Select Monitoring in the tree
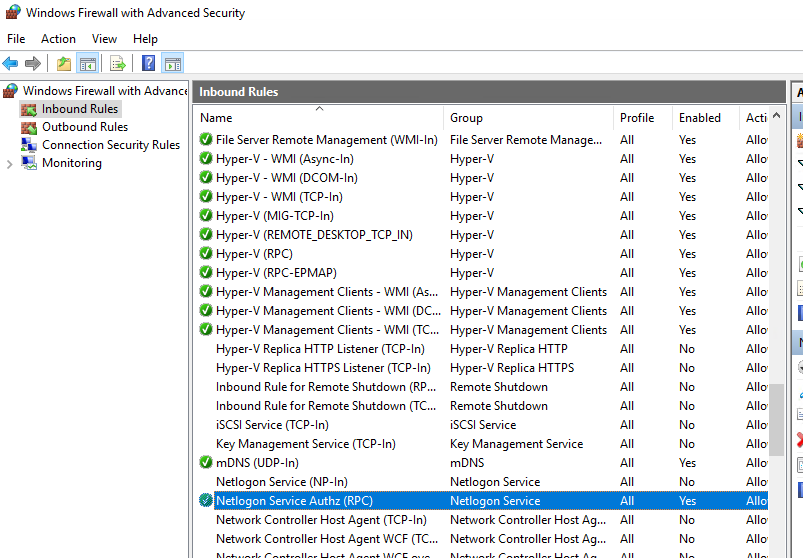 72,163
